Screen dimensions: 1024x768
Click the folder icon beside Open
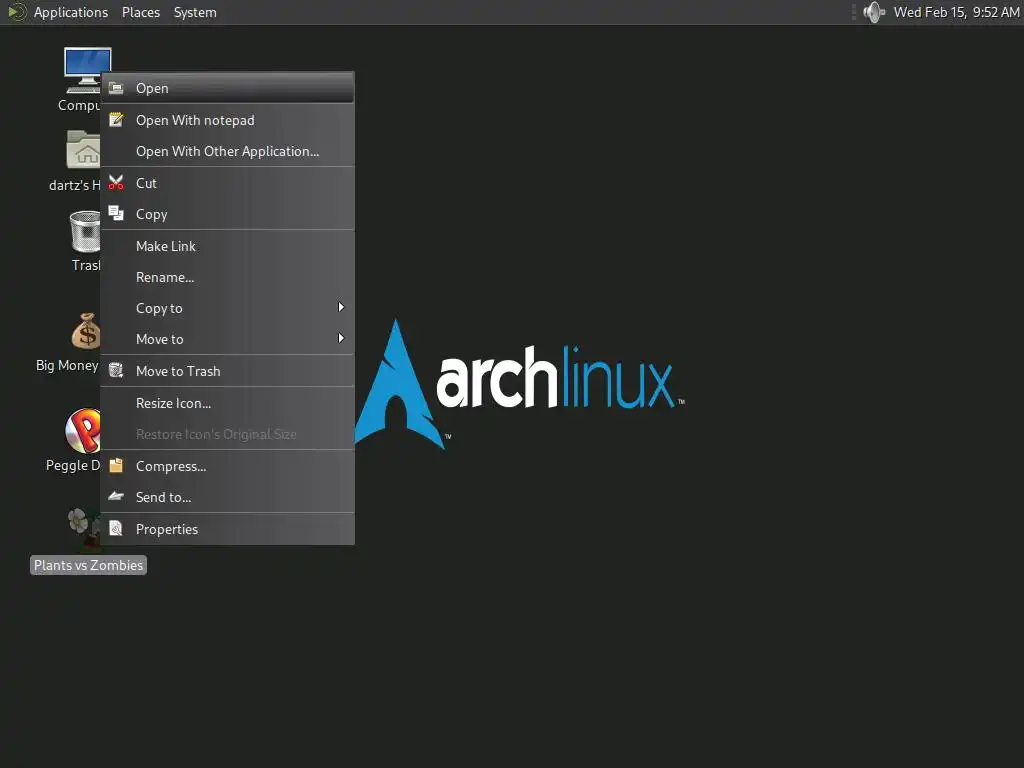[116, 88]
